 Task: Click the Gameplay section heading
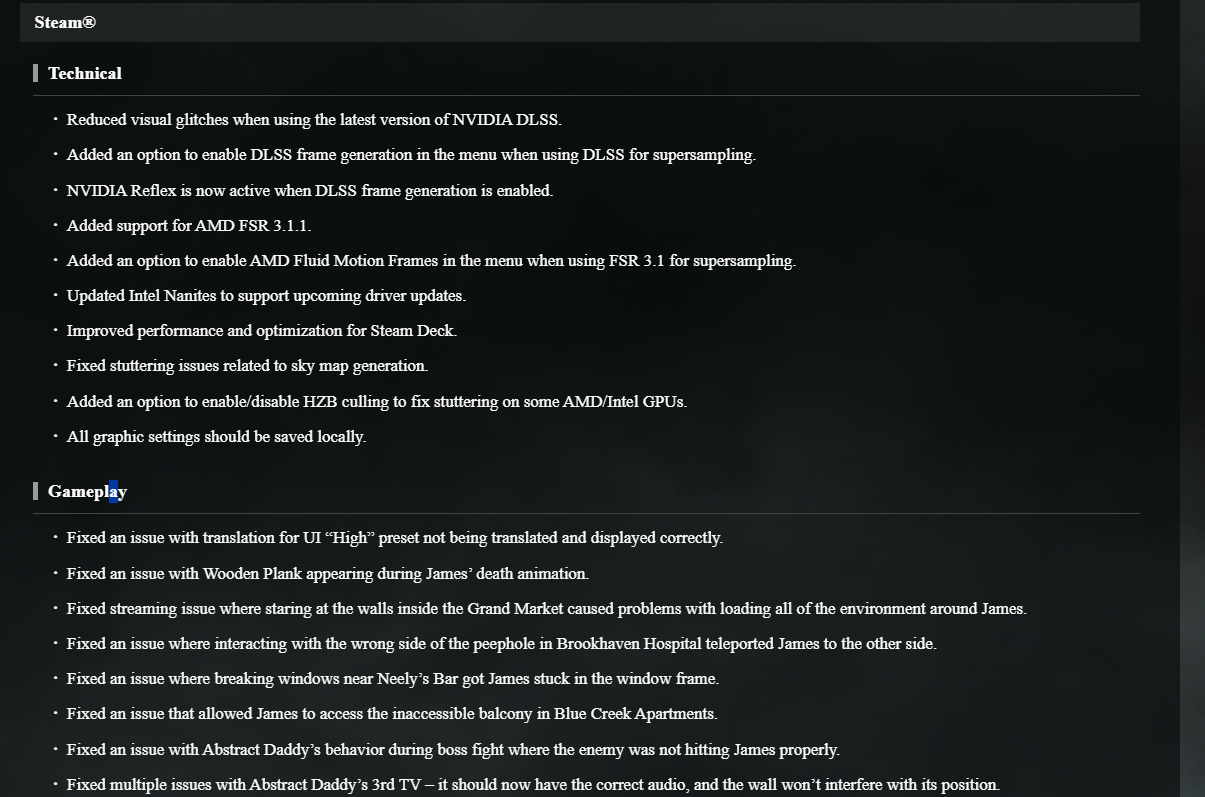coord(87,491)
